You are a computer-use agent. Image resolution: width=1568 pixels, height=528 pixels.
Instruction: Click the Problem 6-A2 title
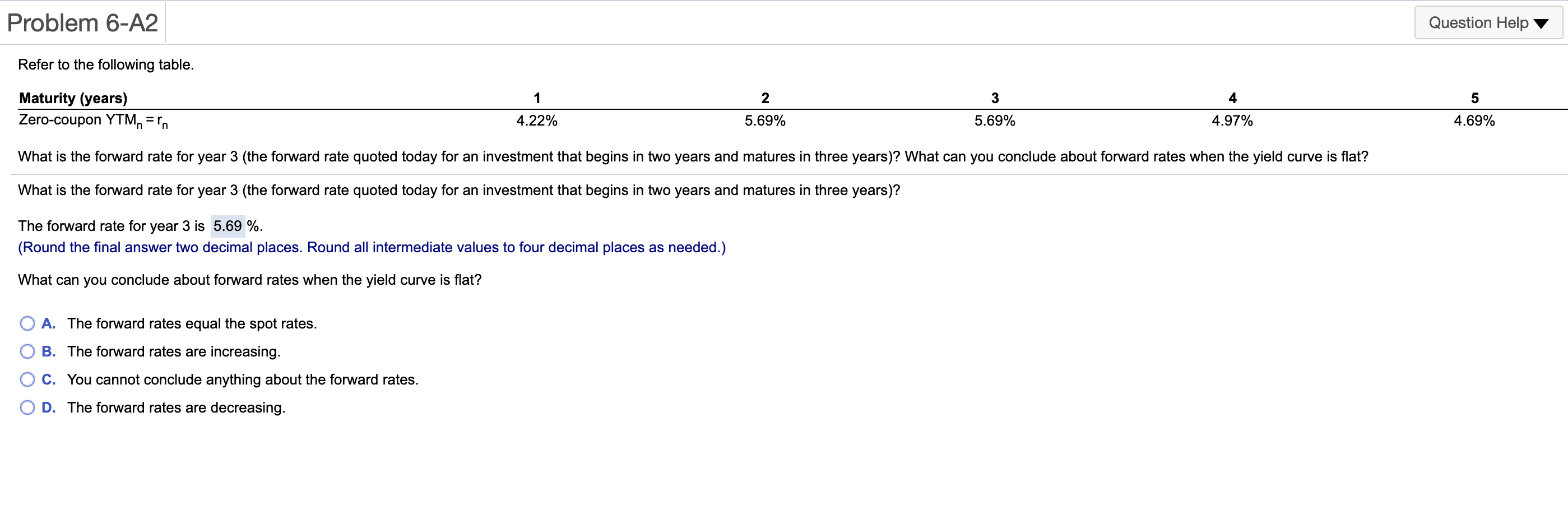82,22
